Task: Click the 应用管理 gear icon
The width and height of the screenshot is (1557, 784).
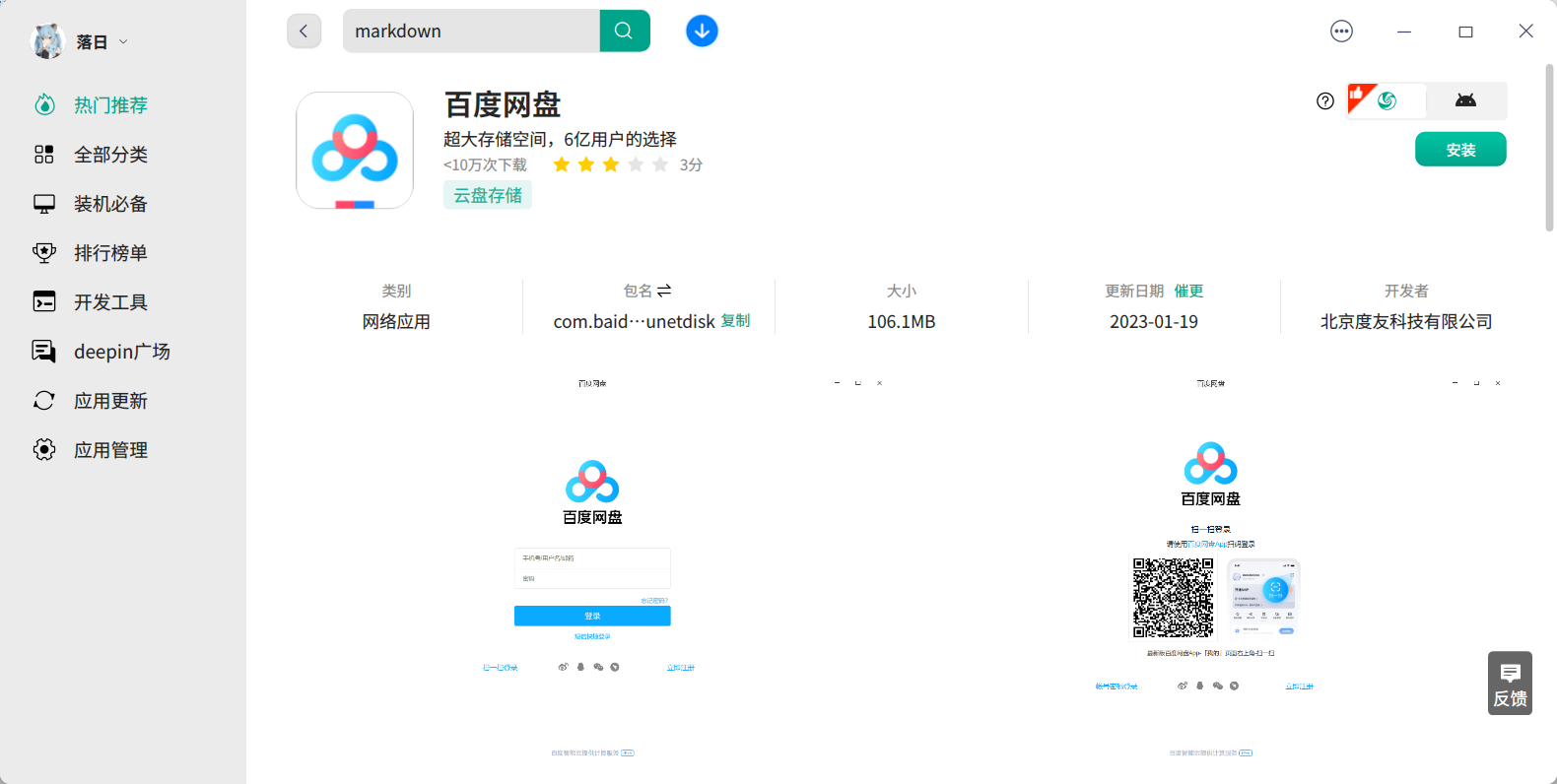Action: (44, 450)
